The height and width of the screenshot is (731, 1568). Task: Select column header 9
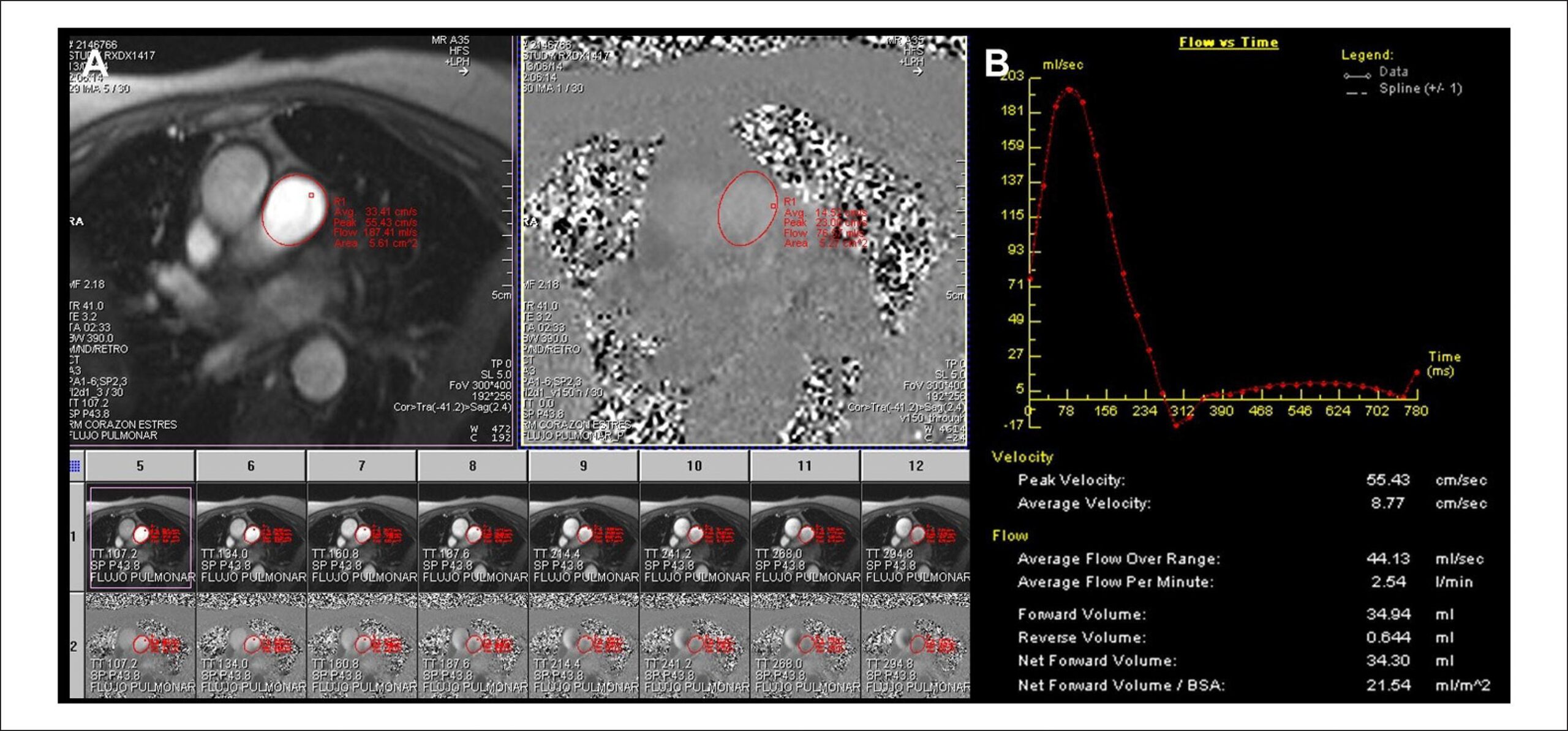[x=584, y=466]
